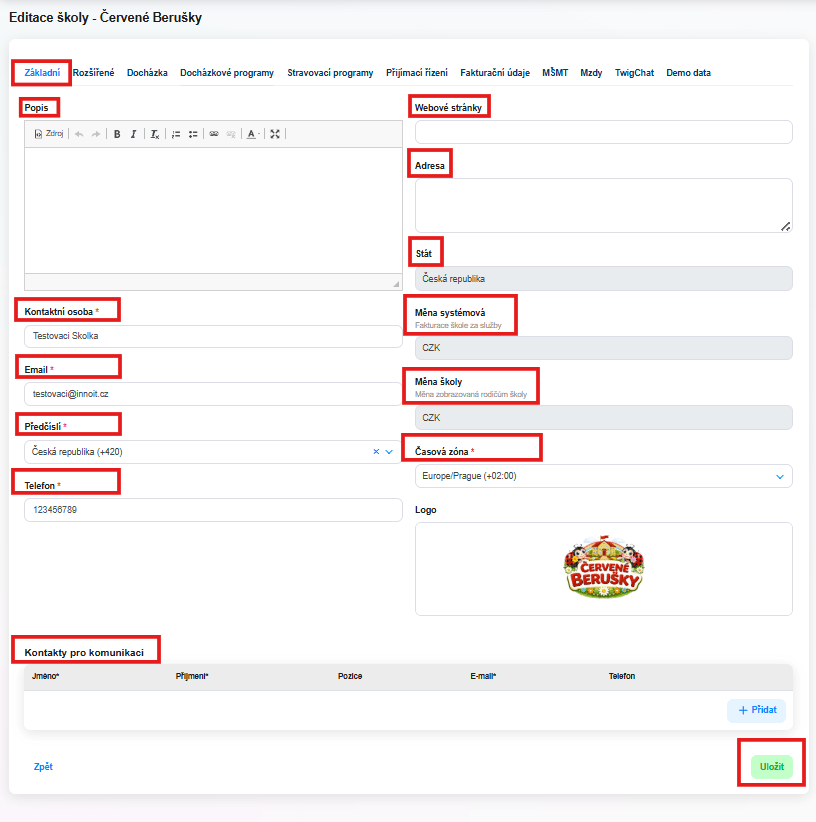Click the Kontakty pro komunikaci heading
816x822 pixels.
[84, 653]
